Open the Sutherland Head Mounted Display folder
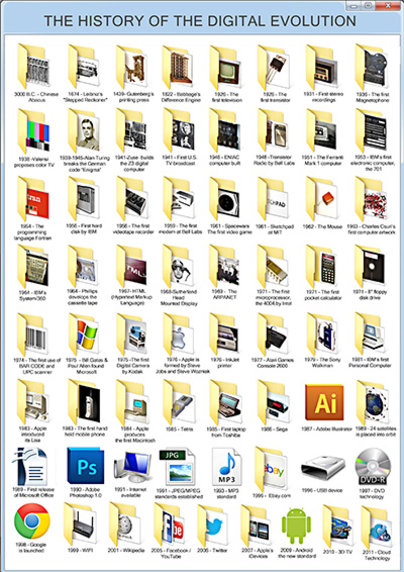This screenshot has width=404, height=572. (x=179, y=266)
